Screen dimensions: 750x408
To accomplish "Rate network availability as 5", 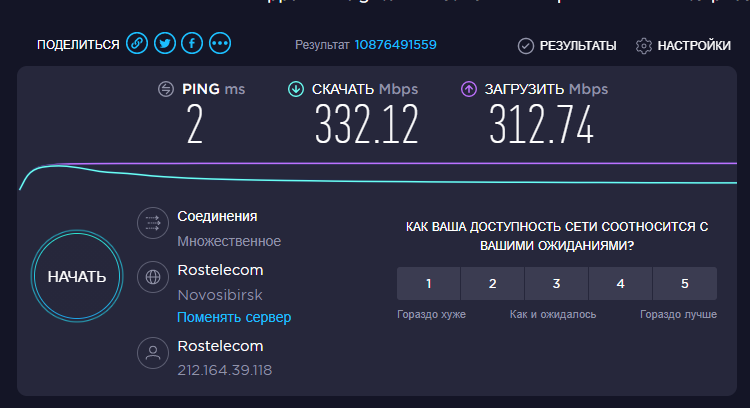I will 684,284.
